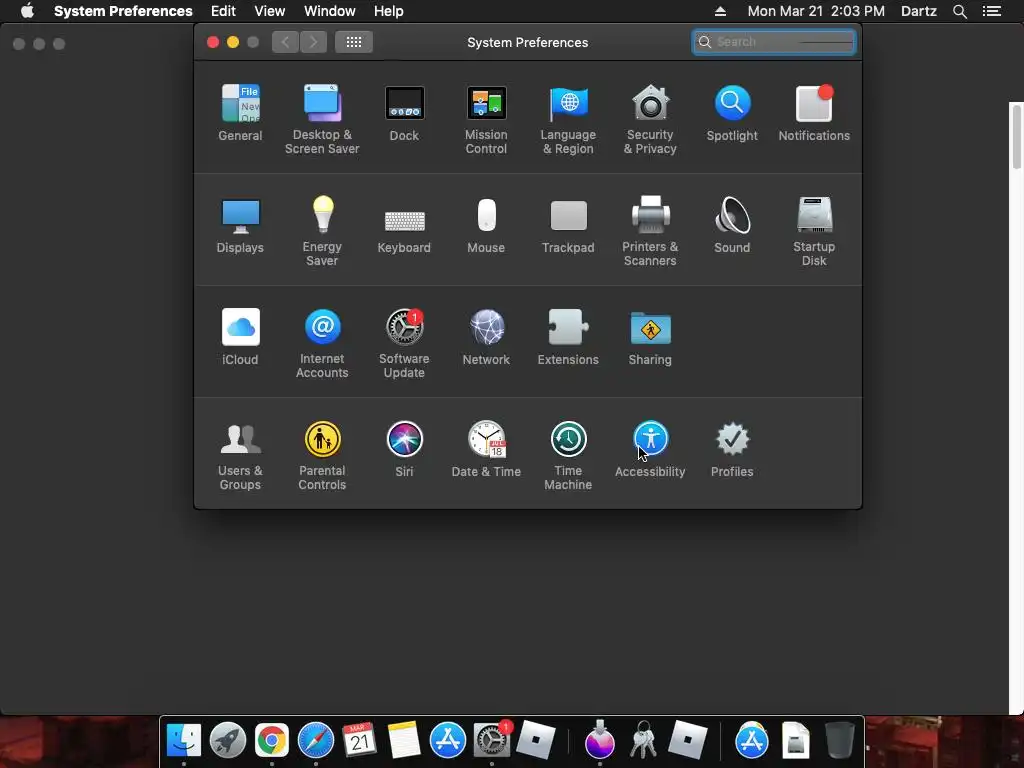Launch Google Chrome from the Dock
The image size is (1024, 768).
(272, 741)
